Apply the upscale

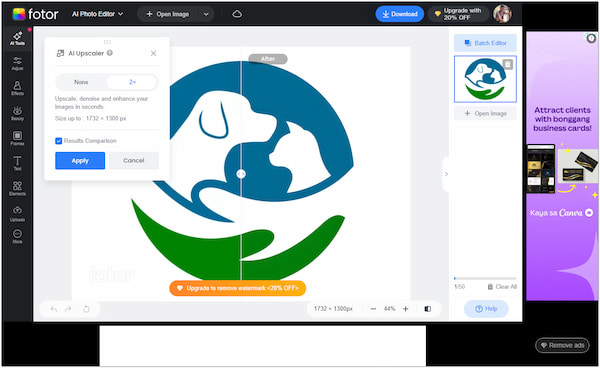coord(80,161)
